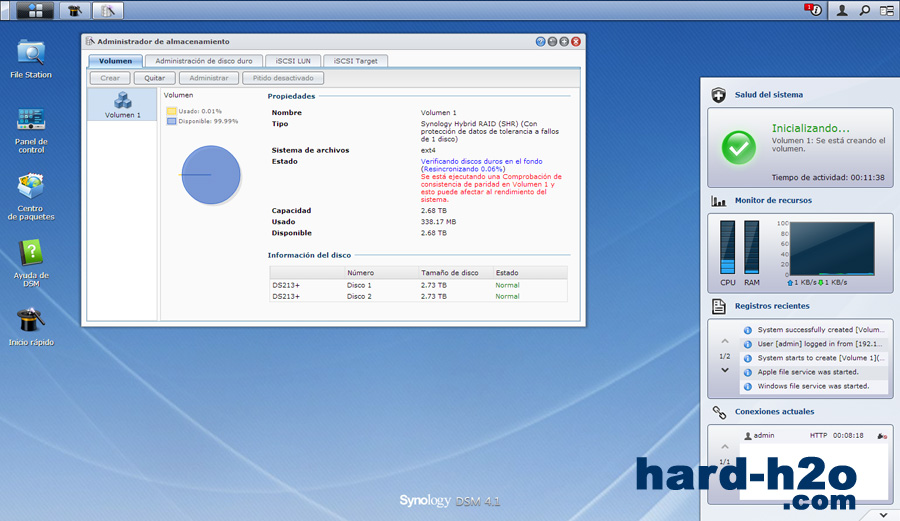
Task: Click the Administrar button
Action: point(209,78)
